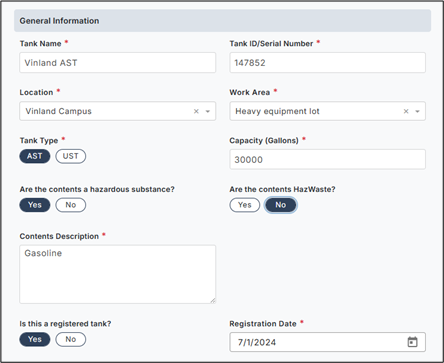Select AST tank type
Image resolution: width=444 pixels, height=363 pixels.
[35, 156]
